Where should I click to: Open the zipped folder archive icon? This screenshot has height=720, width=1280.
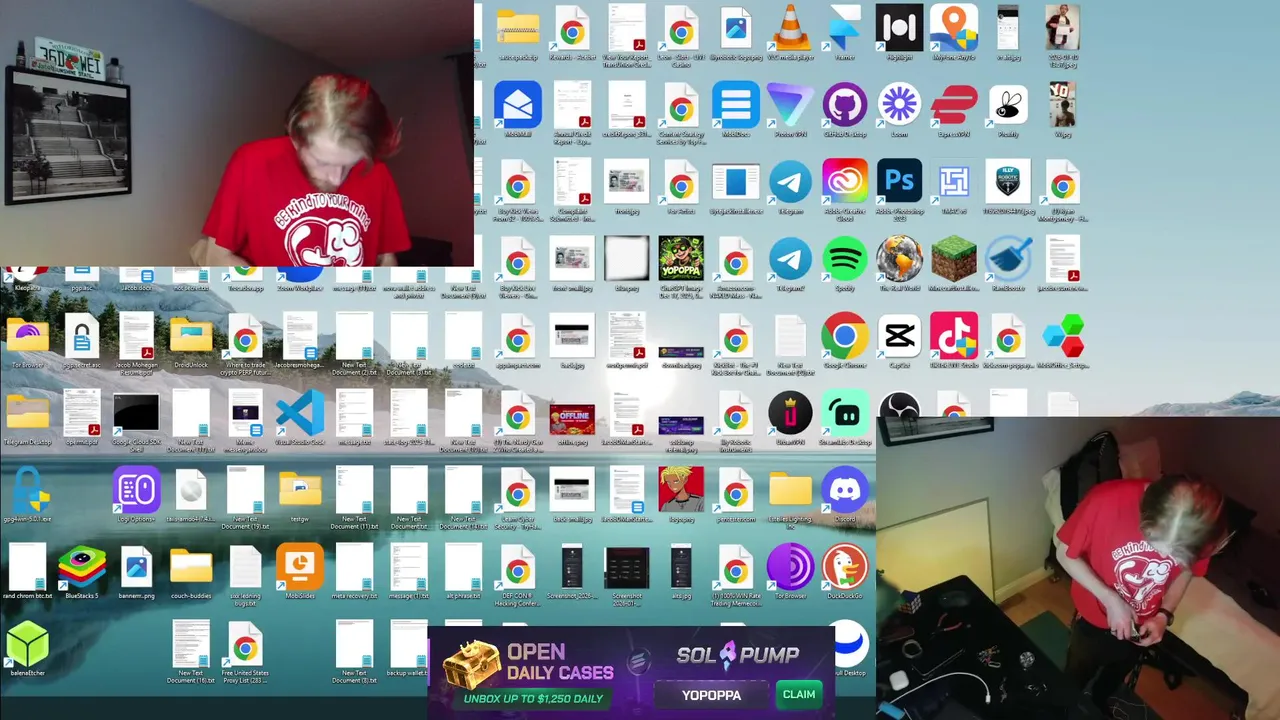click(518, 28)
